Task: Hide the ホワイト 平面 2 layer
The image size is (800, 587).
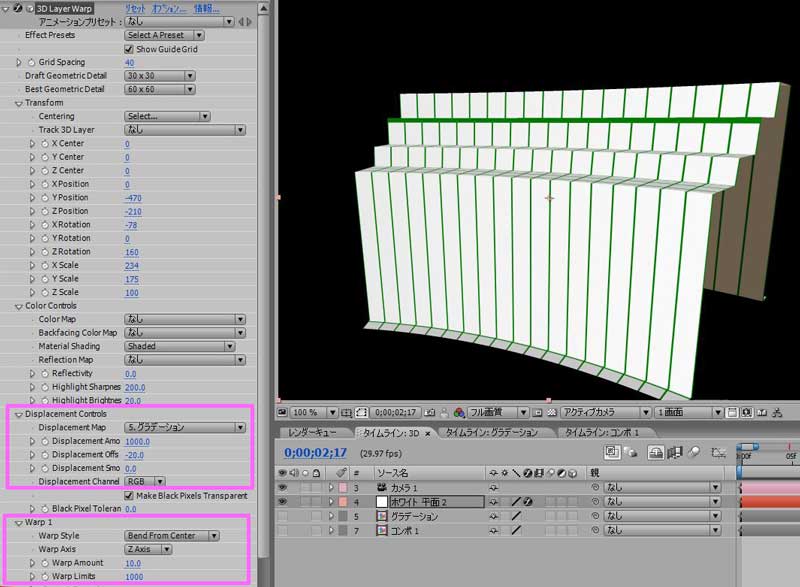Action: pyautogui.click(x=284, y=501)
